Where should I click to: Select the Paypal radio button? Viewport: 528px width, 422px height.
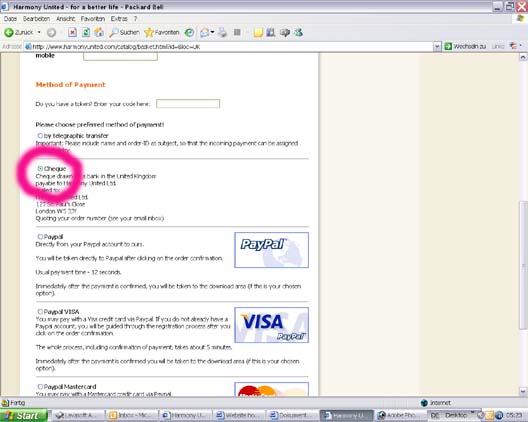pos(40,237)
